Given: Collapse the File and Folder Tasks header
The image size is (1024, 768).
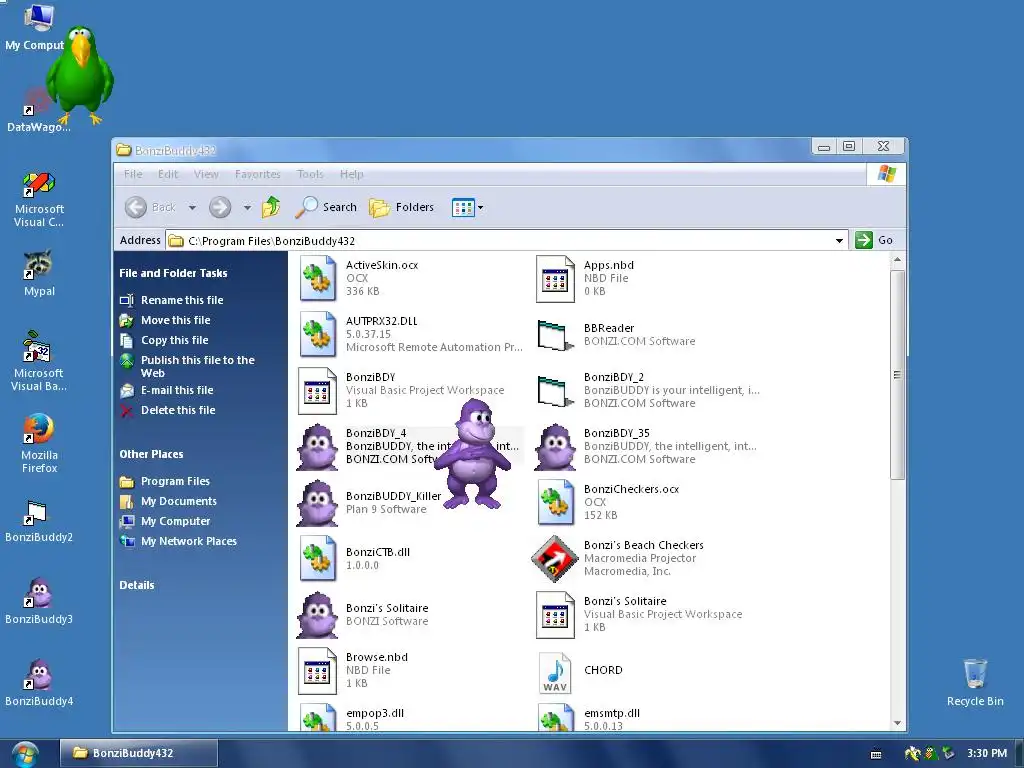Looking at the screenshot, I should (173, 273).
